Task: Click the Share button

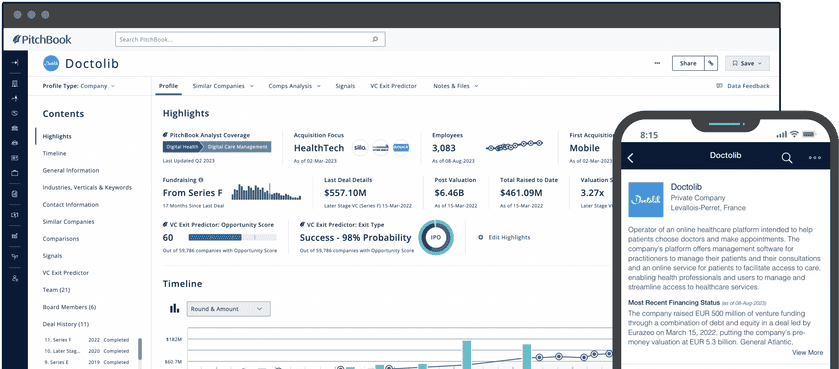Action: click(688, 63)
